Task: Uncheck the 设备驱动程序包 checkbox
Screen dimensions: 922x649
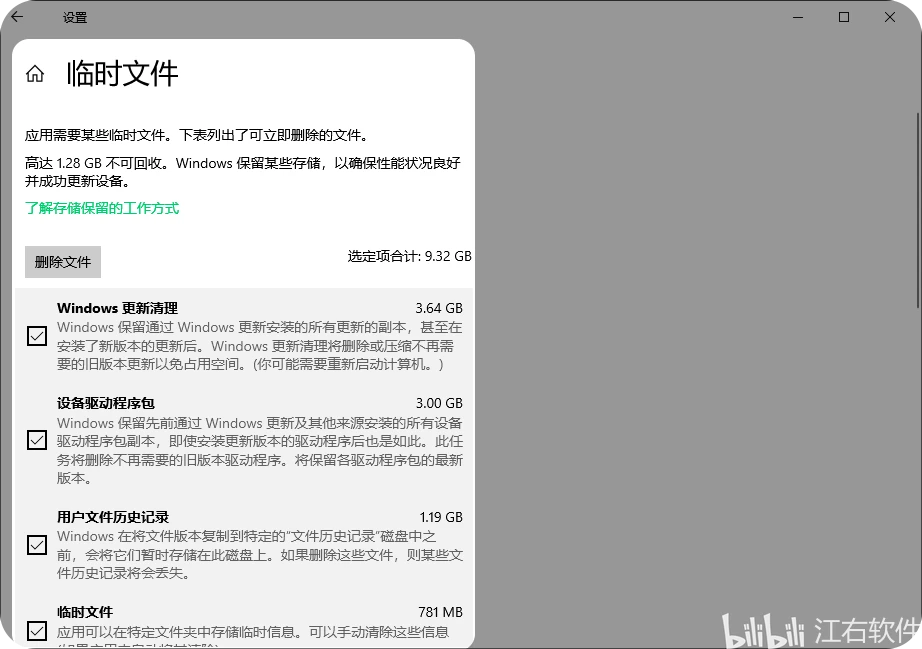Action: tap(37, 440)
